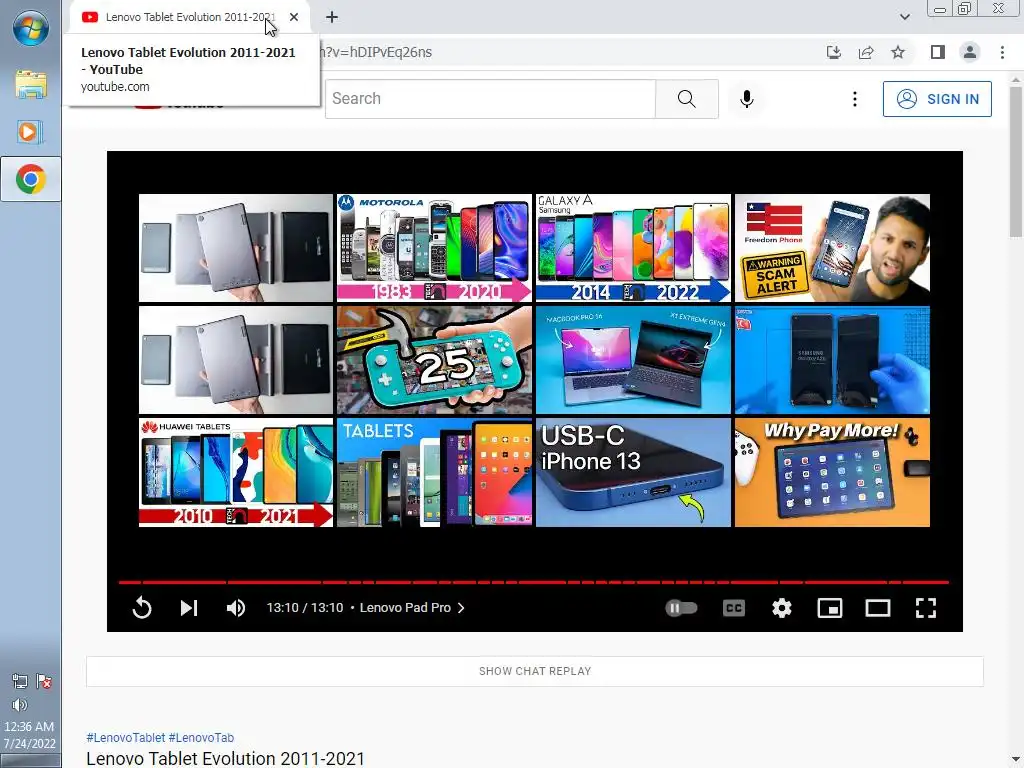Skip to next video in player
Image resolution: width=1024 pixels, height=768 pixels.
[x=189, y=608]
